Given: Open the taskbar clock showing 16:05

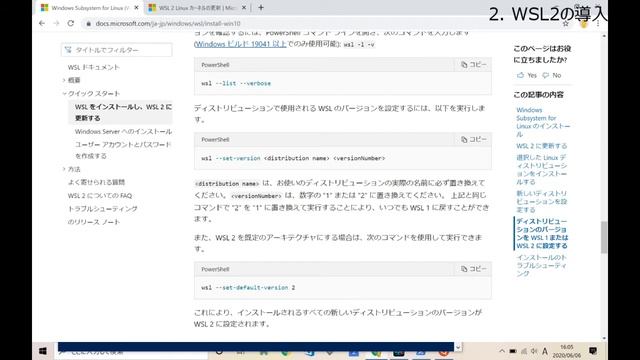Looking at the screenshot, I should pyautogui.click(x=567, y=351).
